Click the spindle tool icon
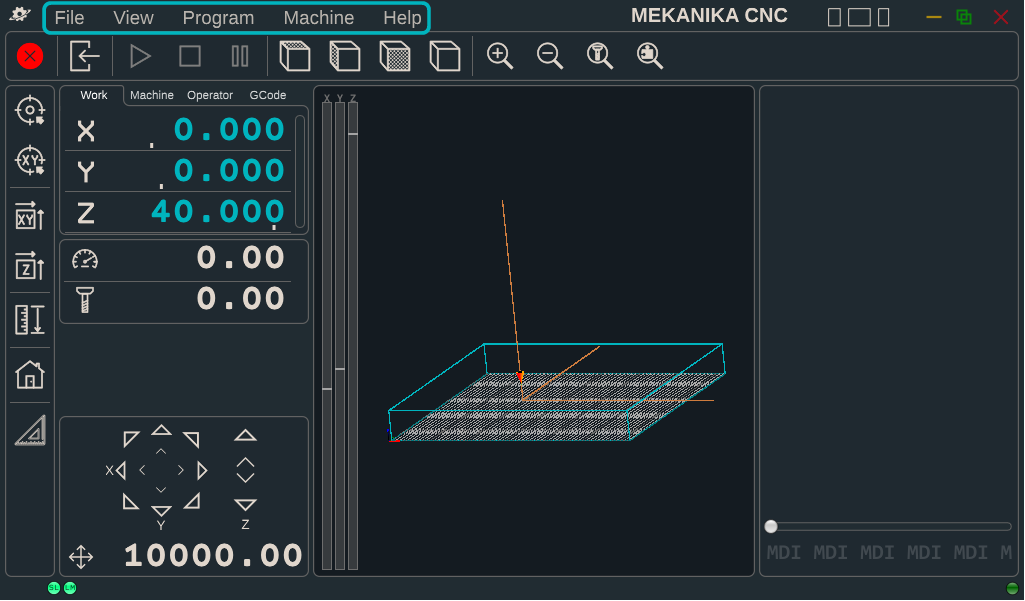1025x601 pixels. coord(85,300)
